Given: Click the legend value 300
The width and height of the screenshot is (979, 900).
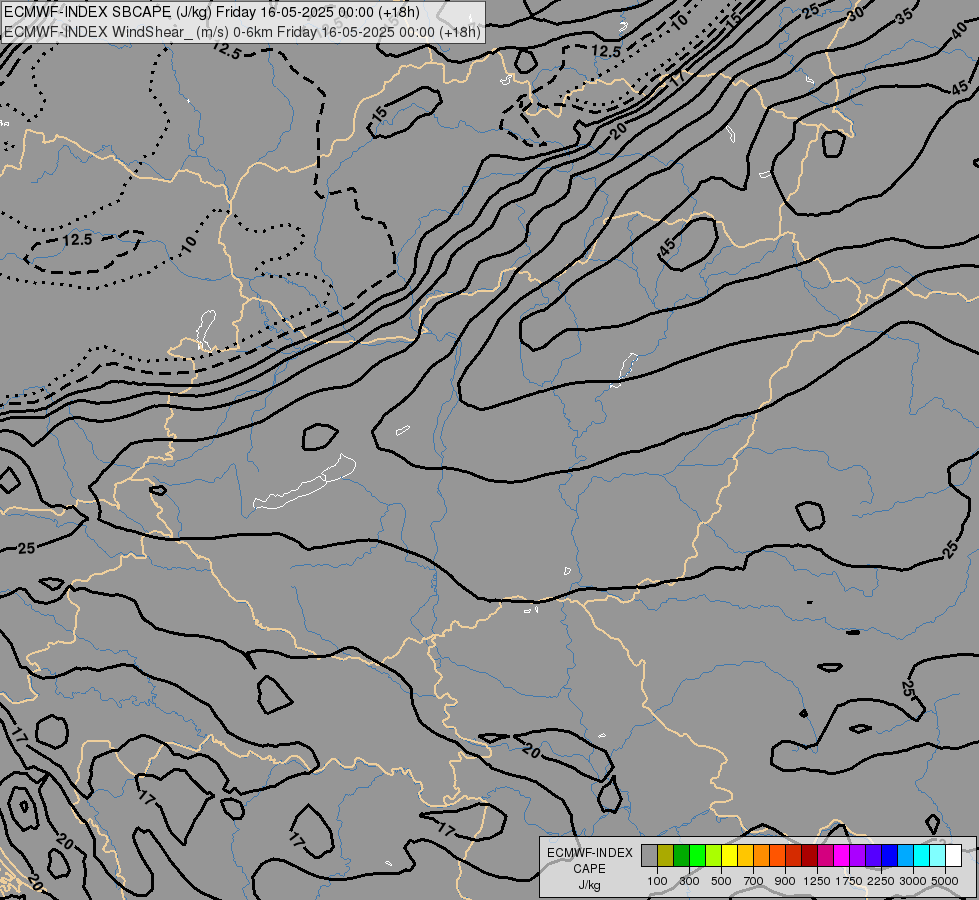Looking at the screenshot, I should click(x=689, y=881).
